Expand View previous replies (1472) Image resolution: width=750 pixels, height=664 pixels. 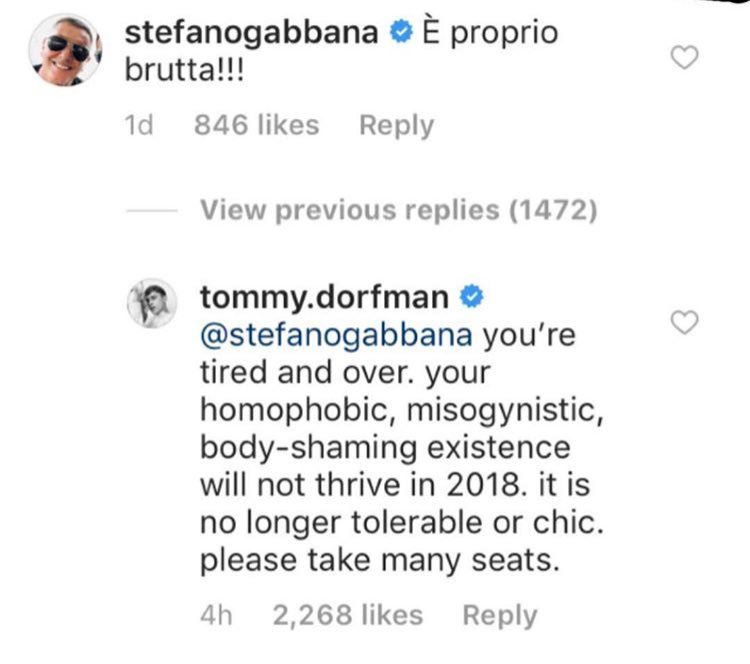pos(398,211)
